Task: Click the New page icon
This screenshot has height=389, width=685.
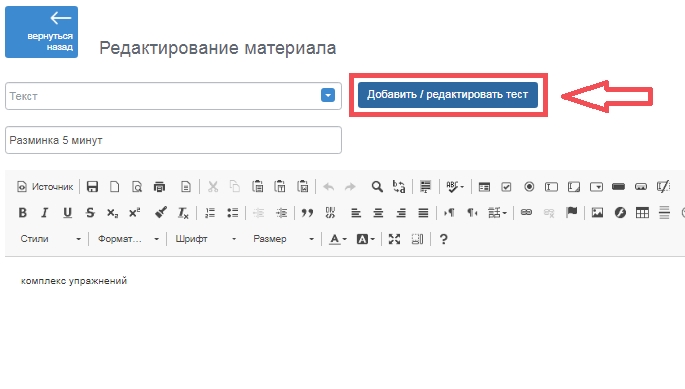Action: 114,187
